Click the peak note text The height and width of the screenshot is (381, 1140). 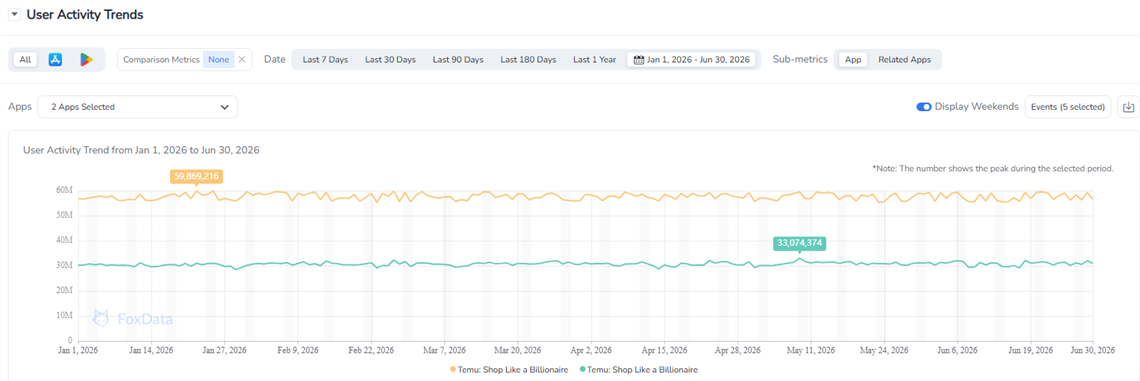992,168
